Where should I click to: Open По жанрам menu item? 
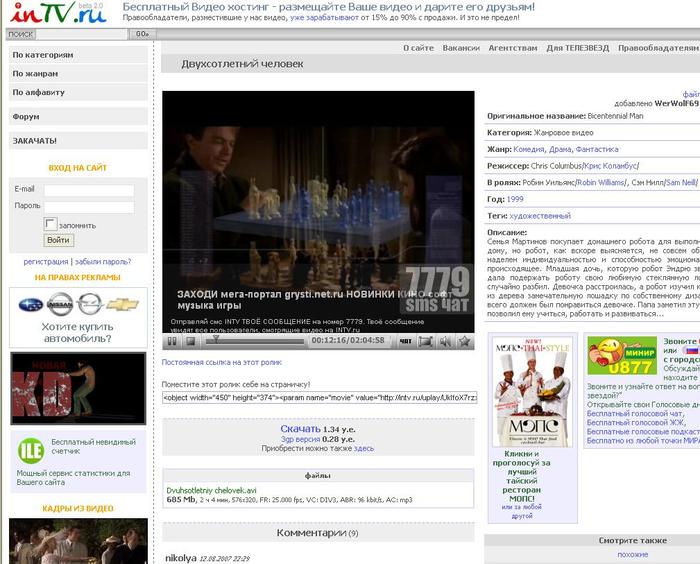point(78,74)
